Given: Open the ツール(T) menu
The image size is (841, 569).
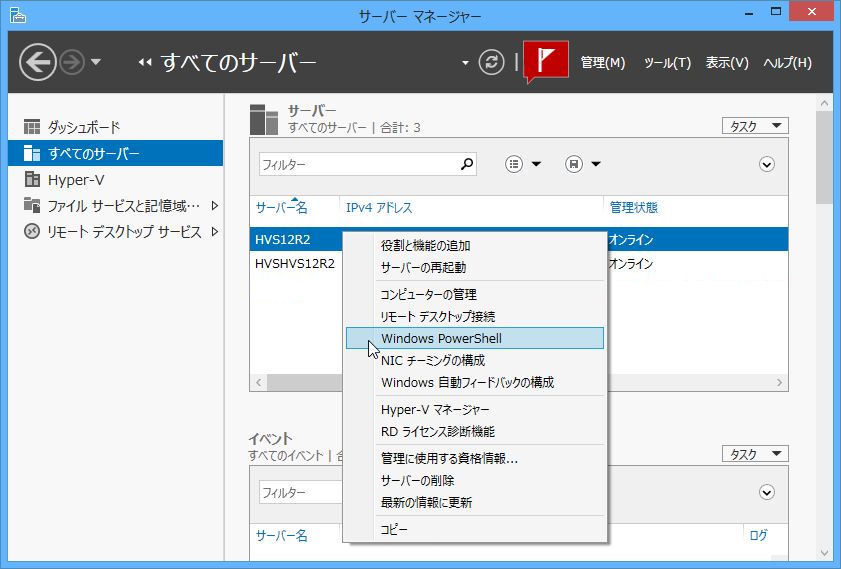Looking at the screenshot, I should pyautogui.click(x=667, y=63).
